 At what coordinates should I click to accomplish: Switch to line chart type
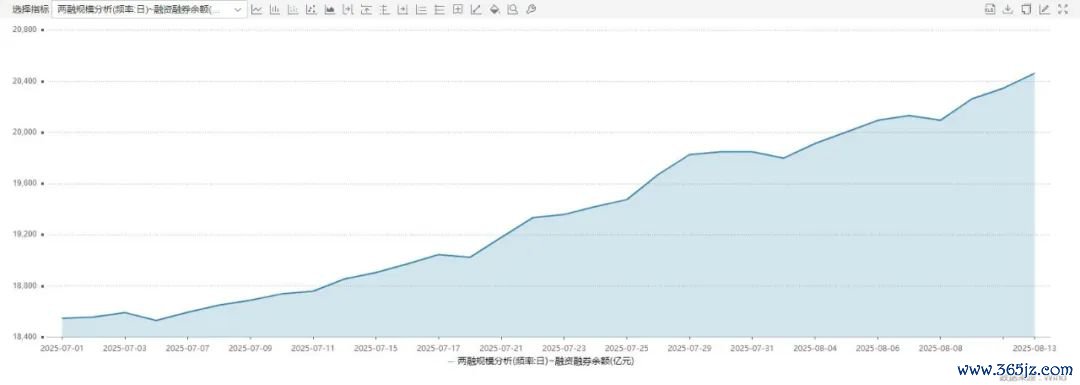pyautogui.click(x=257, y=10)
